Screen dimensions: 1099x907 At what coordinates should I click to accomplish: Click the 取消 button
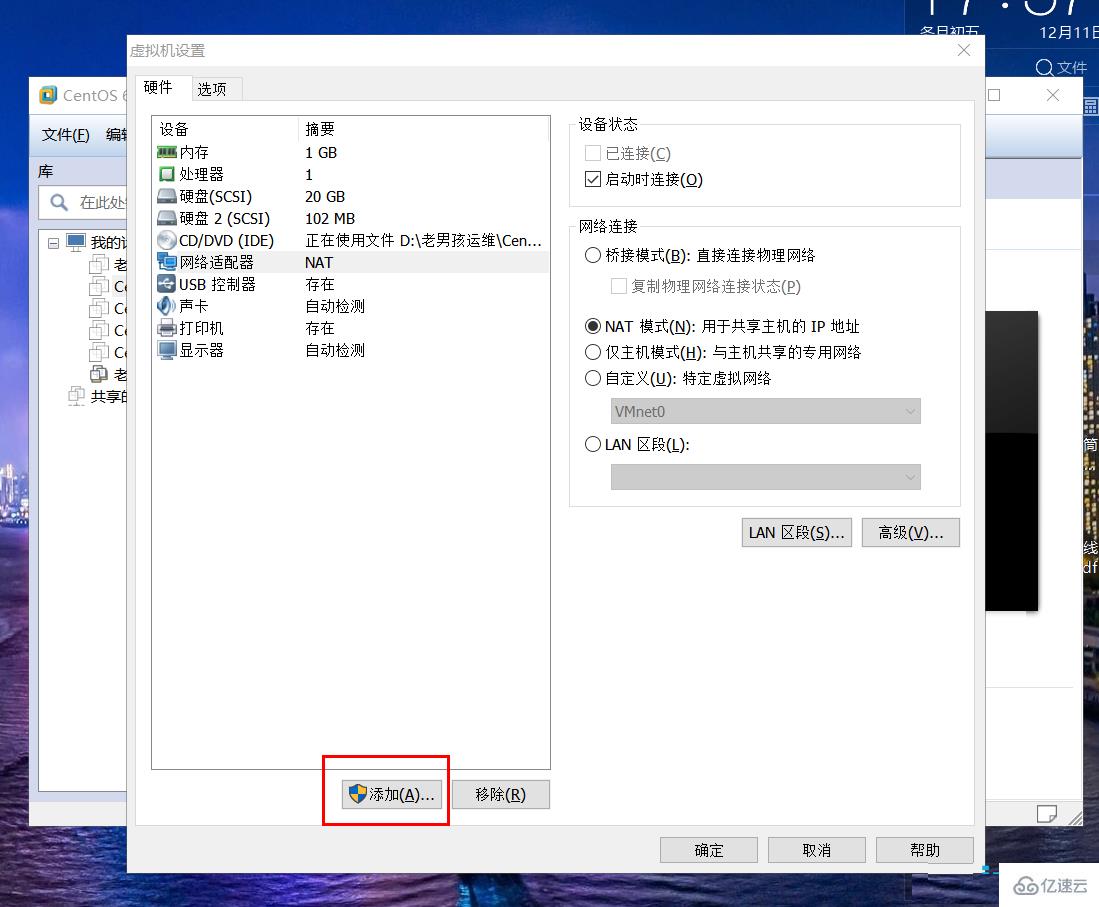(x=817, y=850)
